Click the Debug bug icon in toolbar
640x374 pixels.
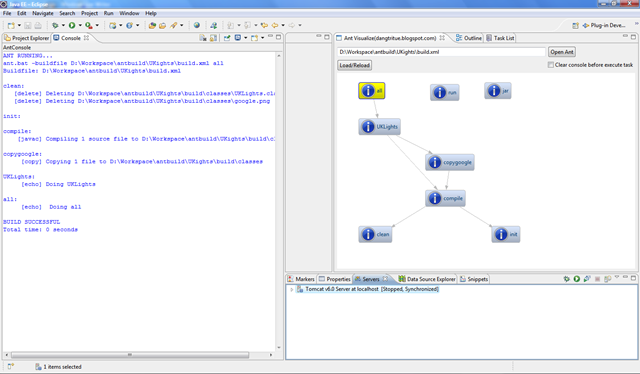[x=55, y=25]
